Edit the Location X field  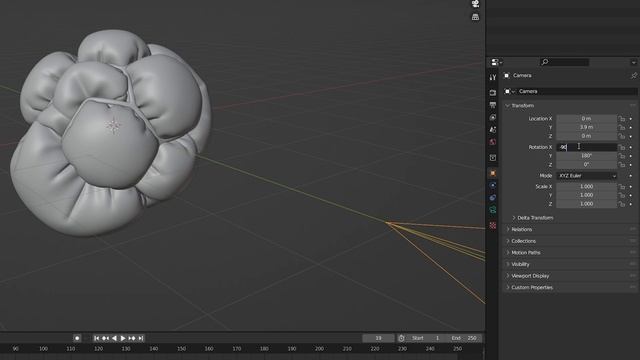(x=587, y=119)
